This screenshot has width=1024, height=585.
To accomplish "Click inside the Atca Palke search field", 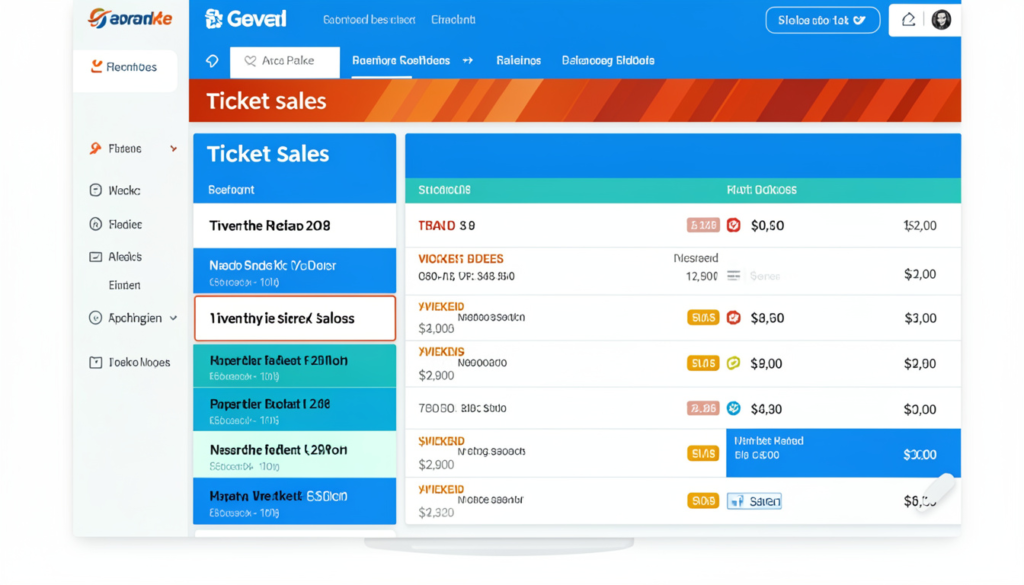I will pos(290,61).
